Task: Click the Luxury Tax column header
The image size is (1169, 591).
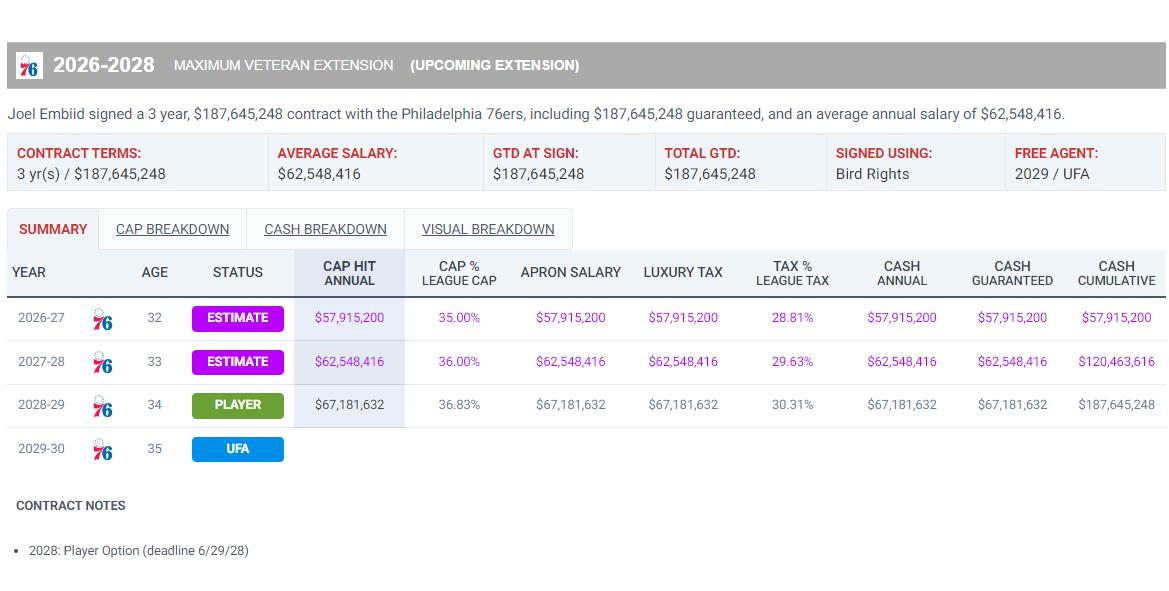Action: pyautogui.click(x=683, y=272)
